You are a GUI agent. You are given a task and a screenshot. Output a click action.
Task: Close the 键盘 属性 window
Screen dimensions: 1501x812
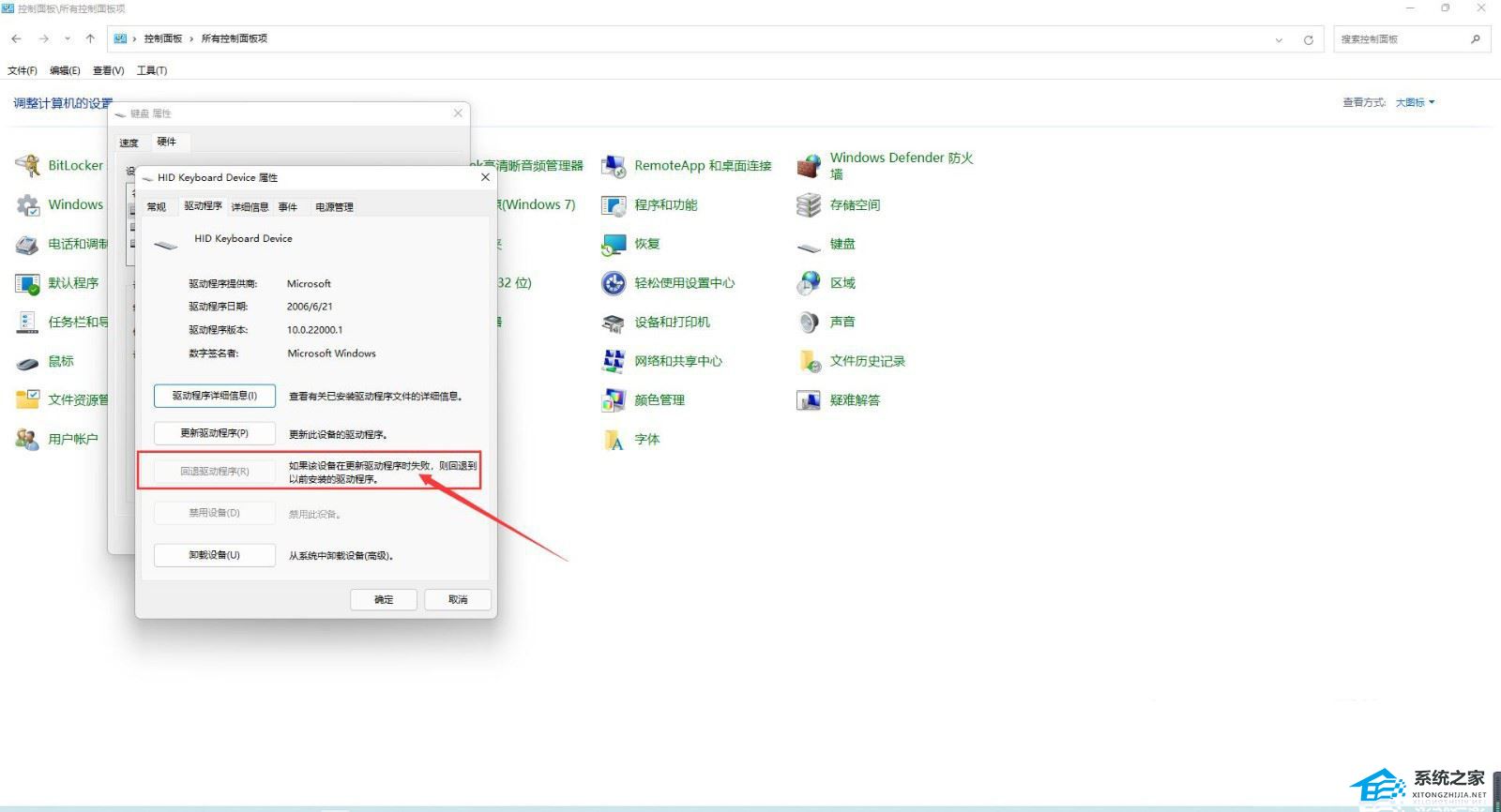tap(458, 113)
